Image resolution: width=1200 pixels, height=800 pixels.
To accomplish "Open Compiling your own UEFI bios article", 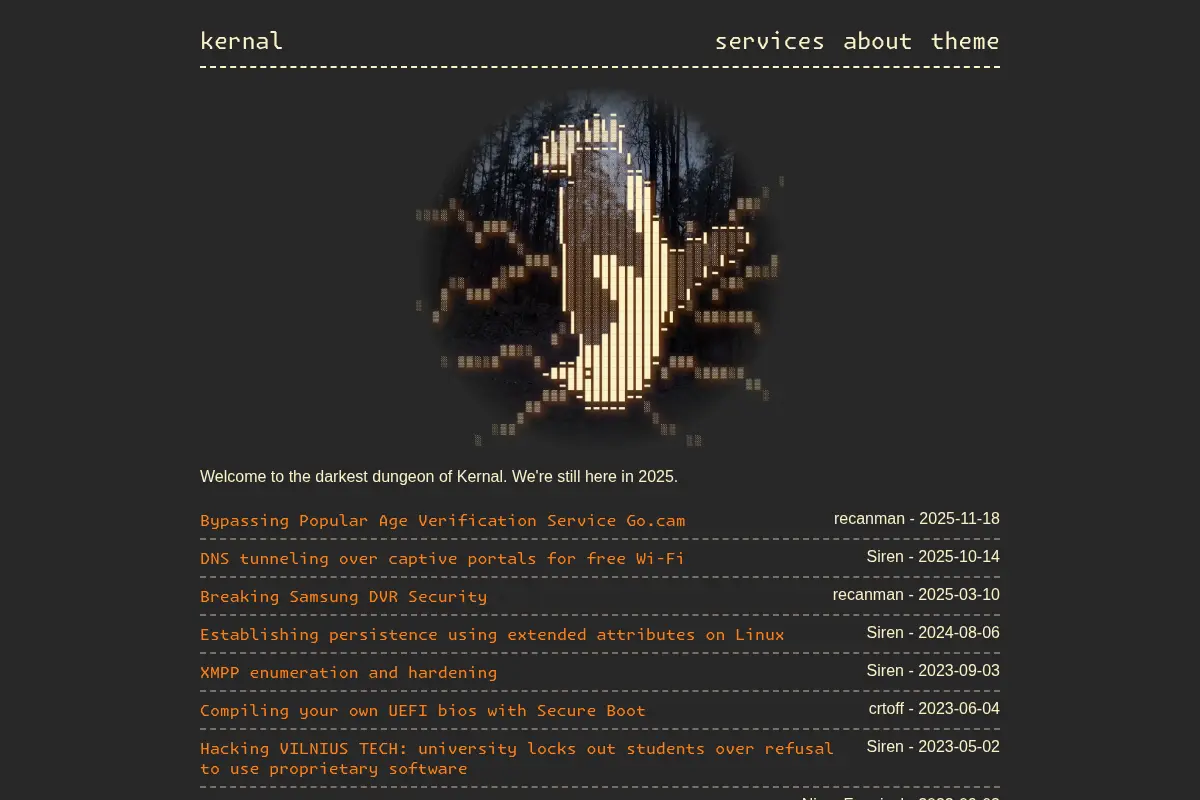I will click(x=422, y=710).
